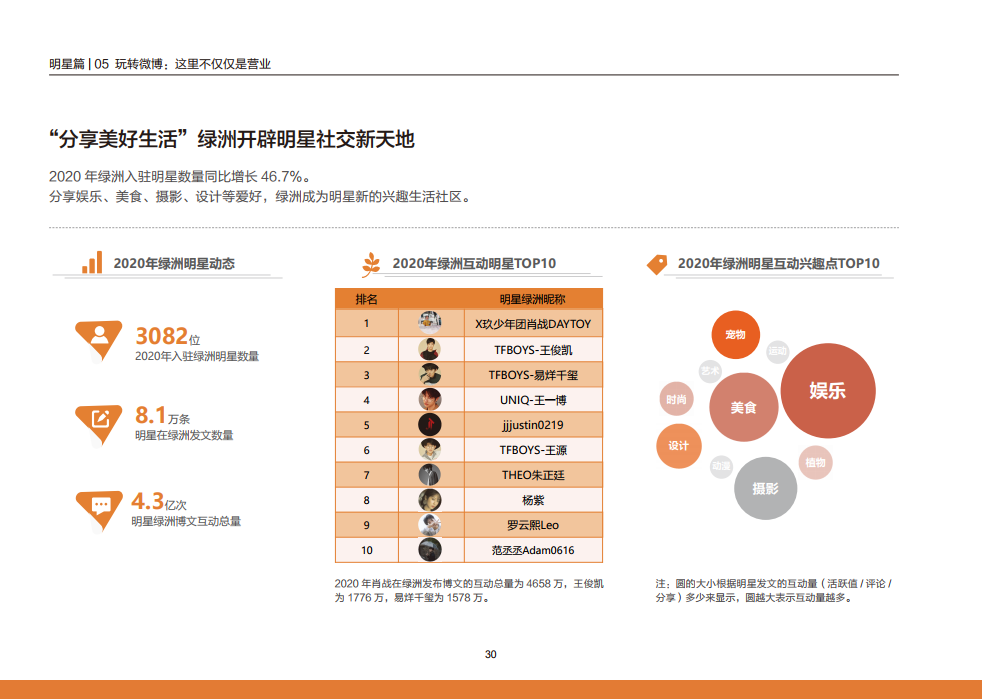Click the 排名 column header
This screenshot has width=982, height=699.
[366, 299]
